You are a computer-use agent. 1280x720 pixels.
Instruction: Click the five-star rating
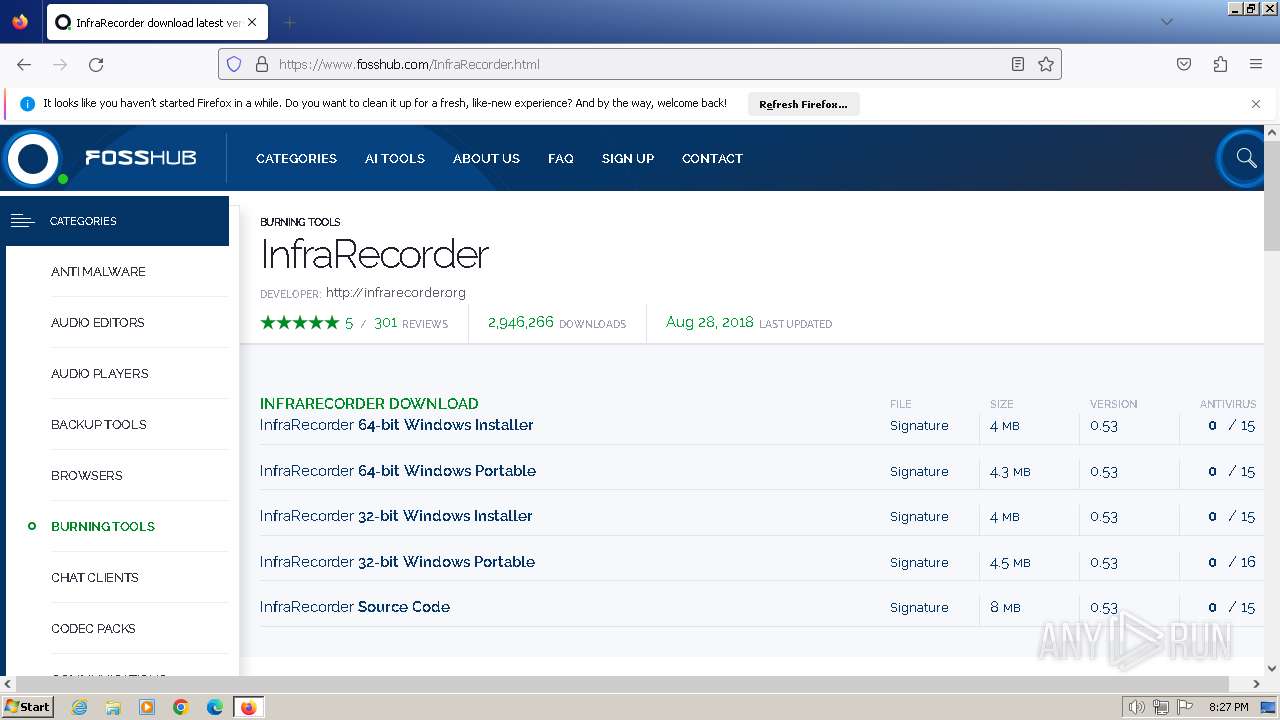click(x=299, y=323)
